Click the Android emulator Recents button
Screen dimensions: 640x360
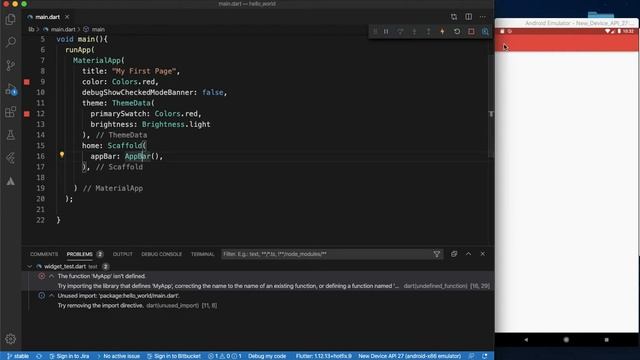(x=607, y=340)
